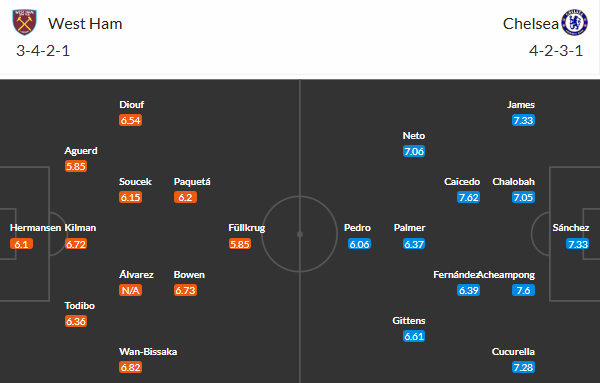Select Gittens' 6.61 rating badge
The height and width of the screenshot is (383, 600).
tap(414, 336)
